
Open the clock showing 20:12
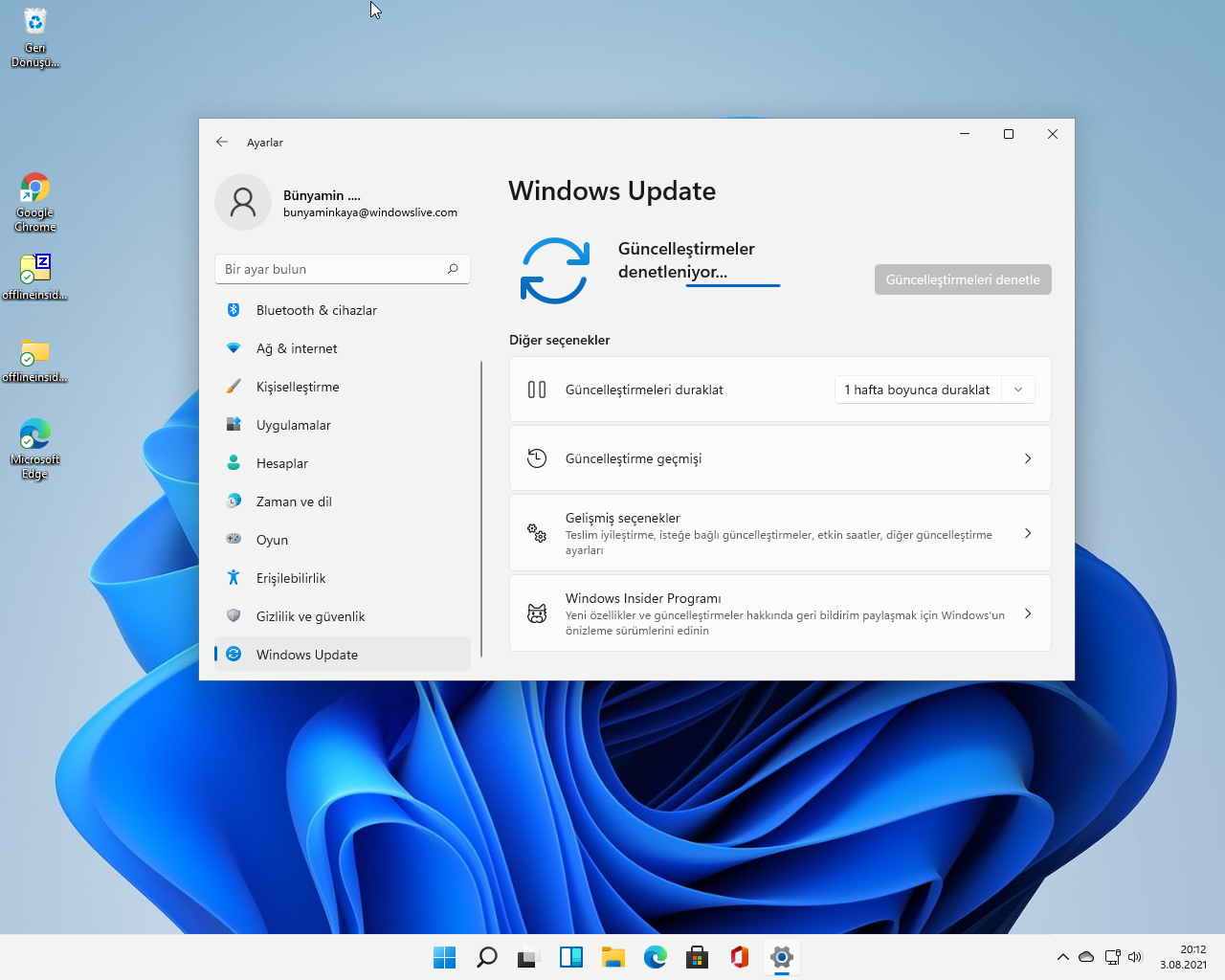coord(1184,957)
